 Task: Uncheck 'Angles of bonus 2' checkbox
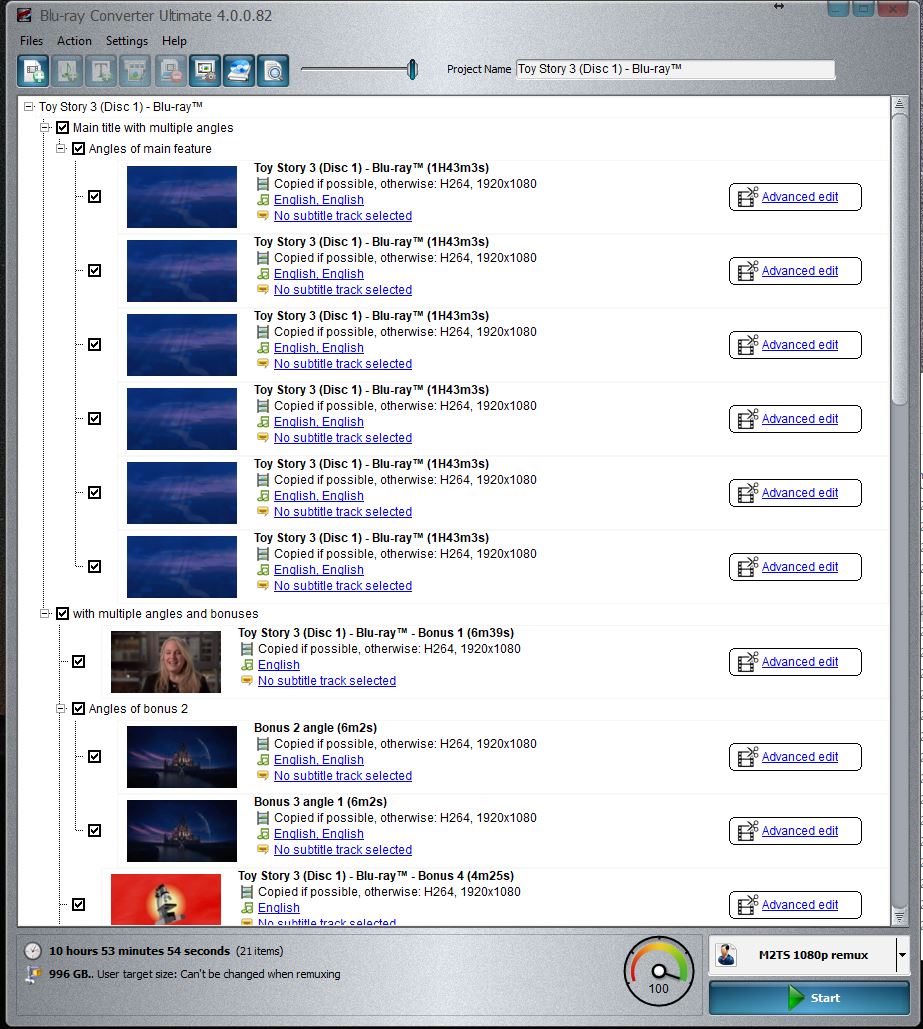click(x=78, y=709)
